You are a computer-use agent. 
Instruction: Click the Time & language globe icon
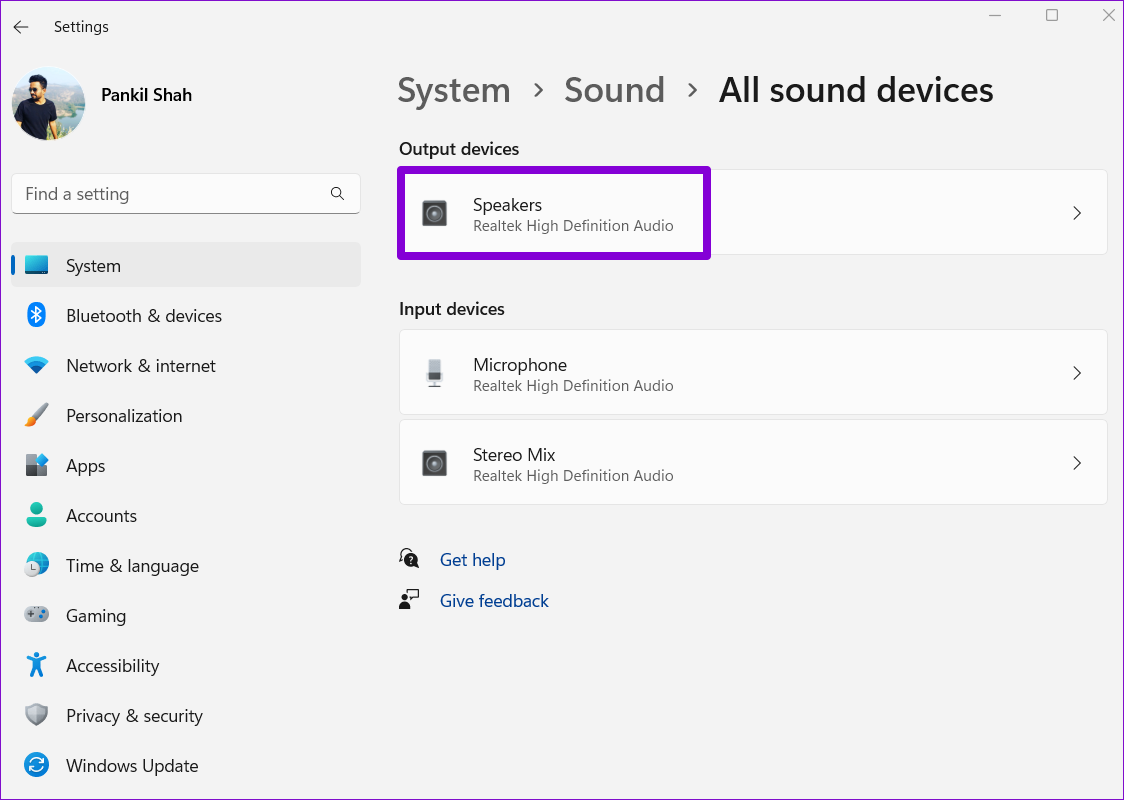37,566
